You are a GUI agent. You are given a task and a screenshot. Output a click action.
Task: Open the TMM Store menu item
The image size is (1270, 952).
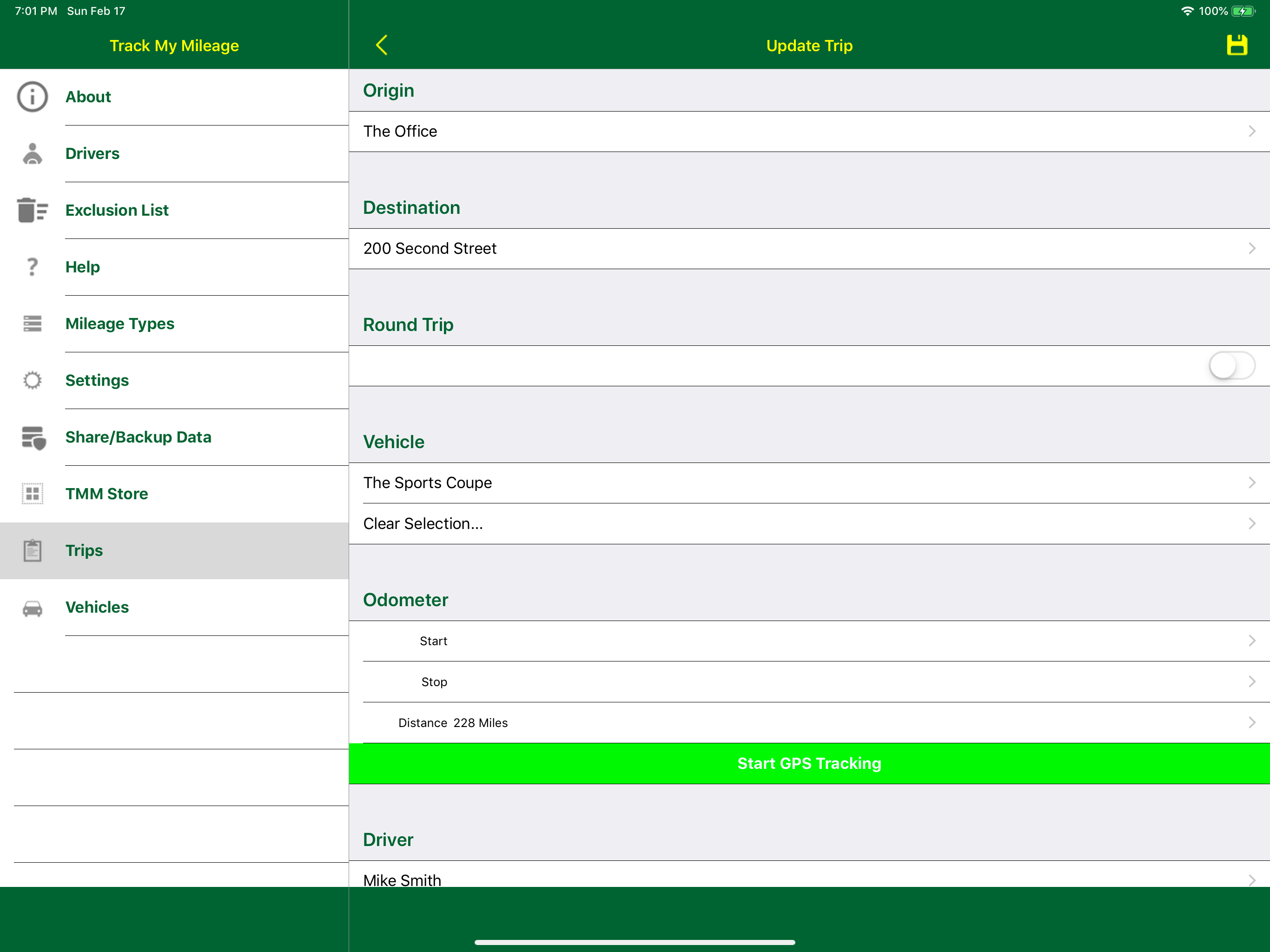(174, 494)
